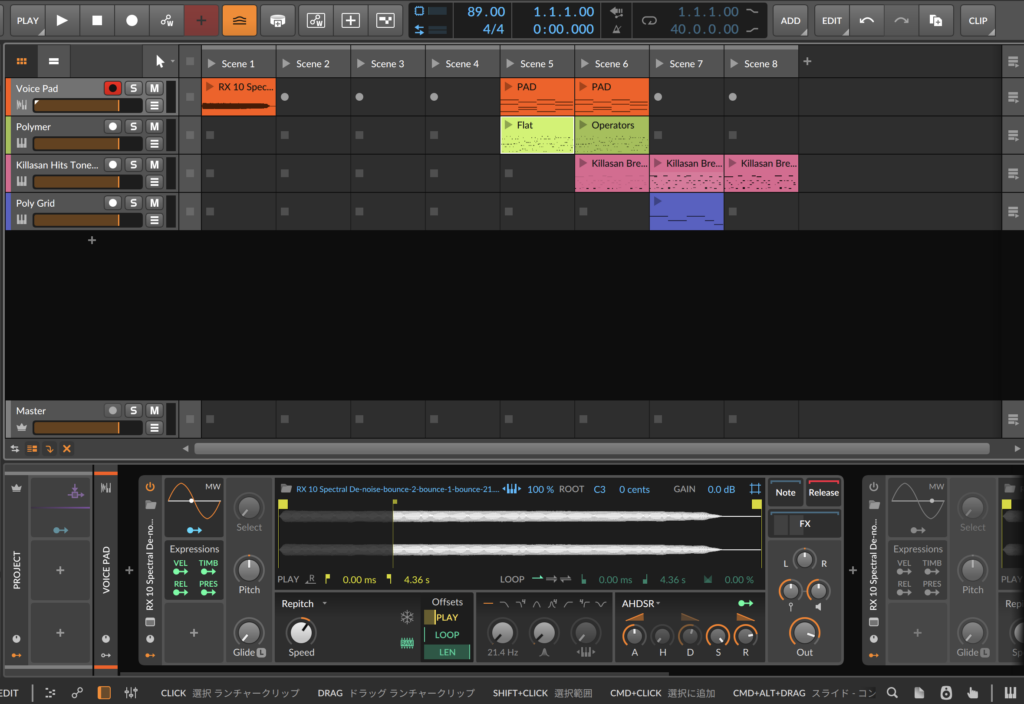
Task: Click the stop icon in the transport bar
Action: [95, 20]
